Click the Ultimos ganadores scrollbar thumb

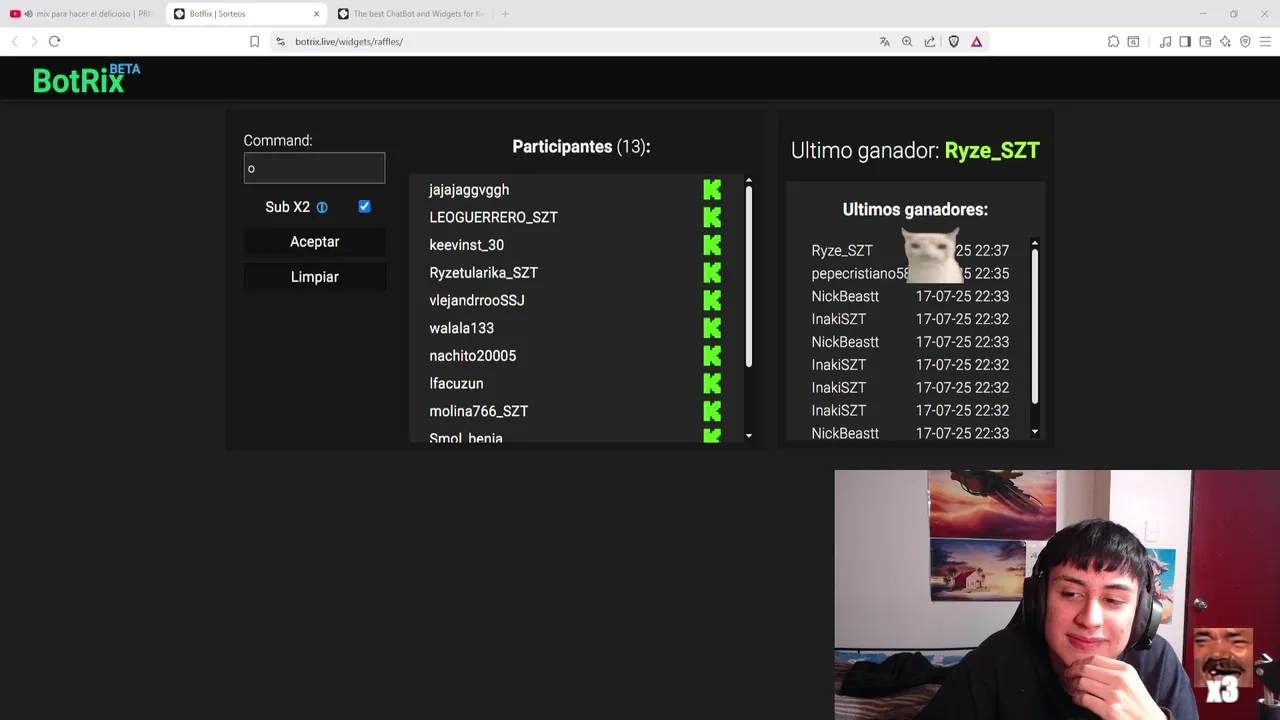click(x=1035, y=326)
